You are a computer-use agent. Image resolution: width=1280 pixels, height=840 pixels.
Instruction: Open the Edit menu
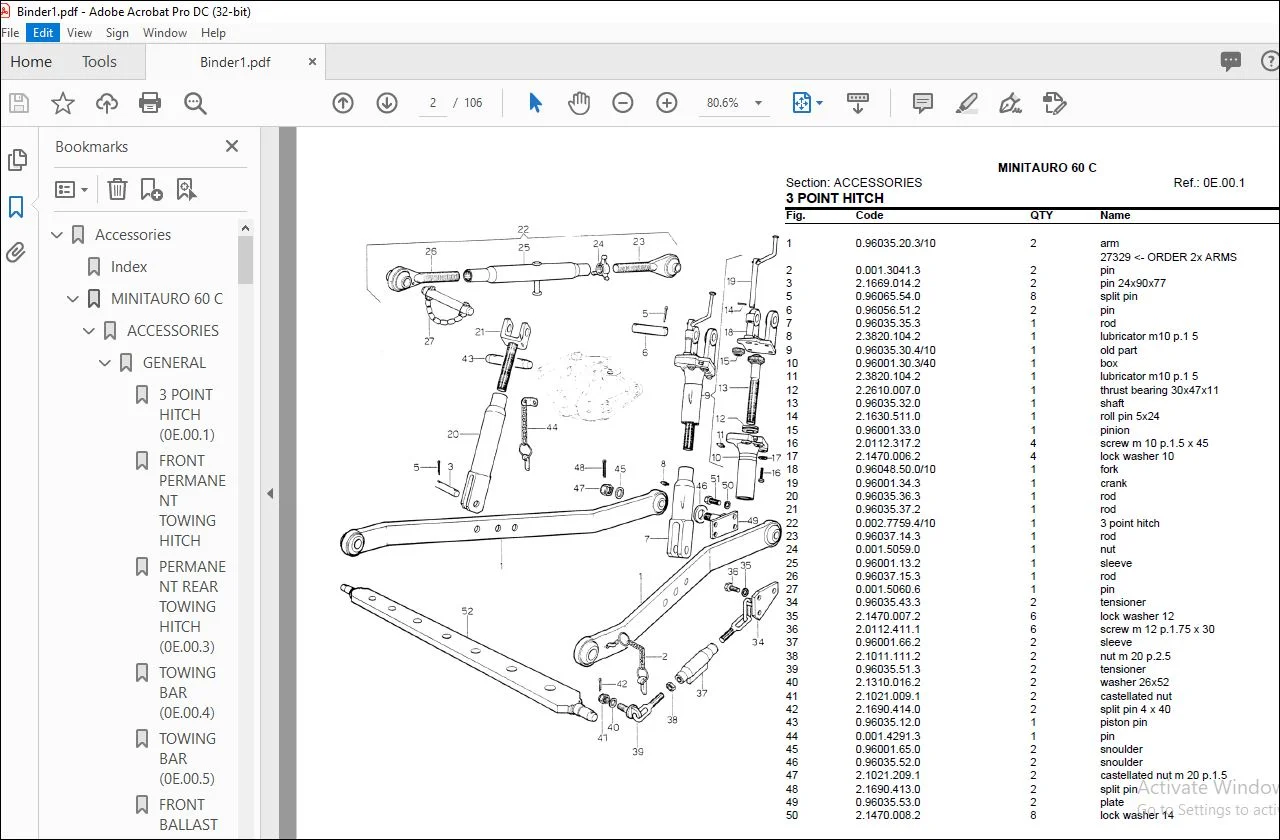click(43, 32)
